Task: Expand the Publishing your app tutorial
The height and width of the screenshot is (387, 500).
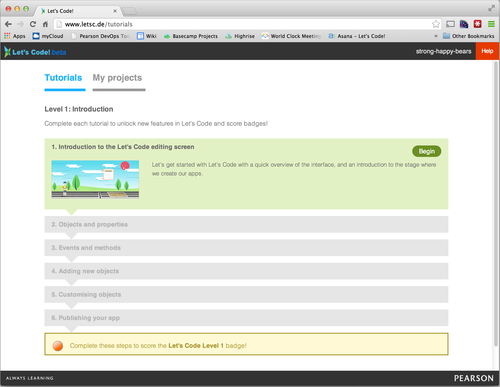Action: 246,318
